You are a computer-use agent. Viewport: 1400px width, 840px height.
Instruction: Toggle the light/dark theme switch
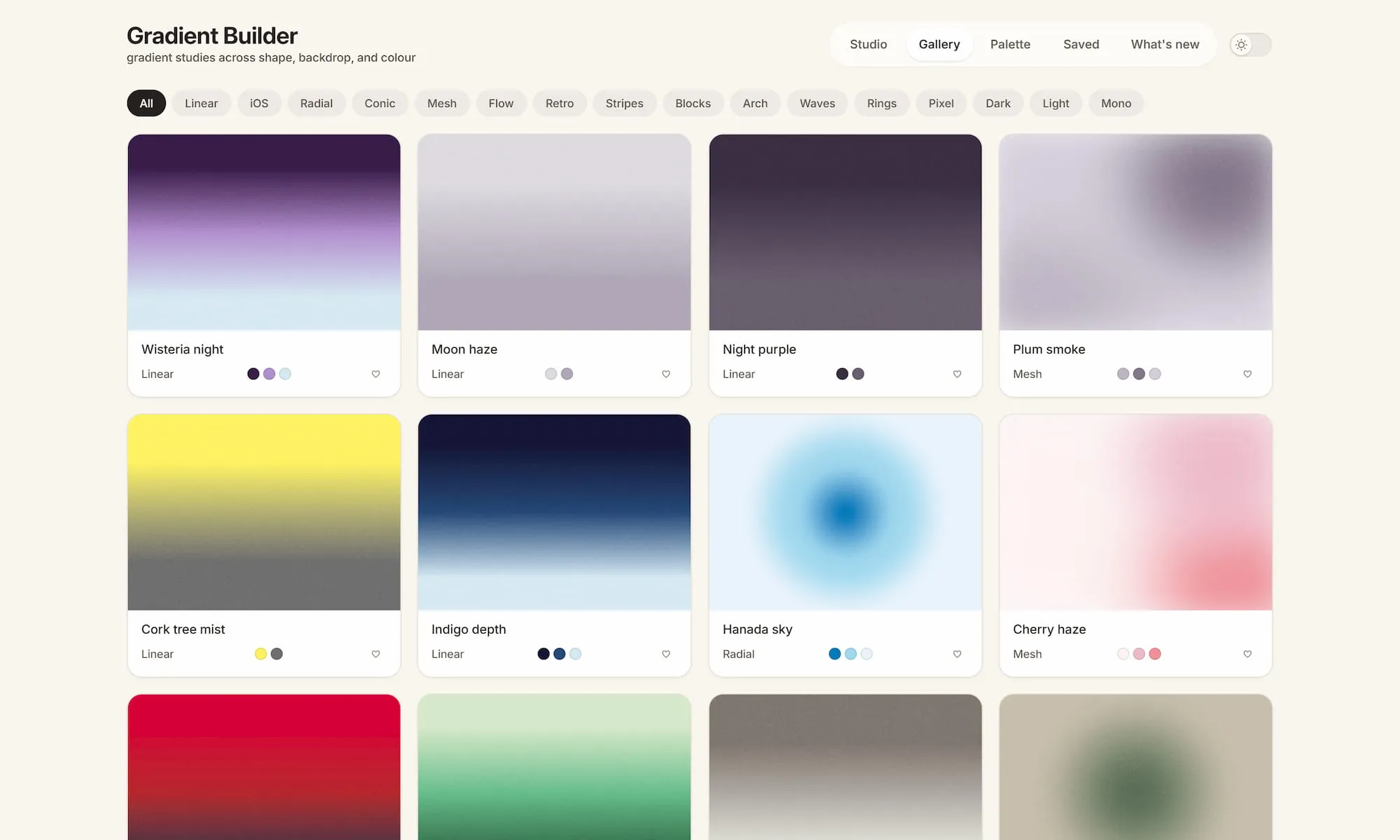1251,45
